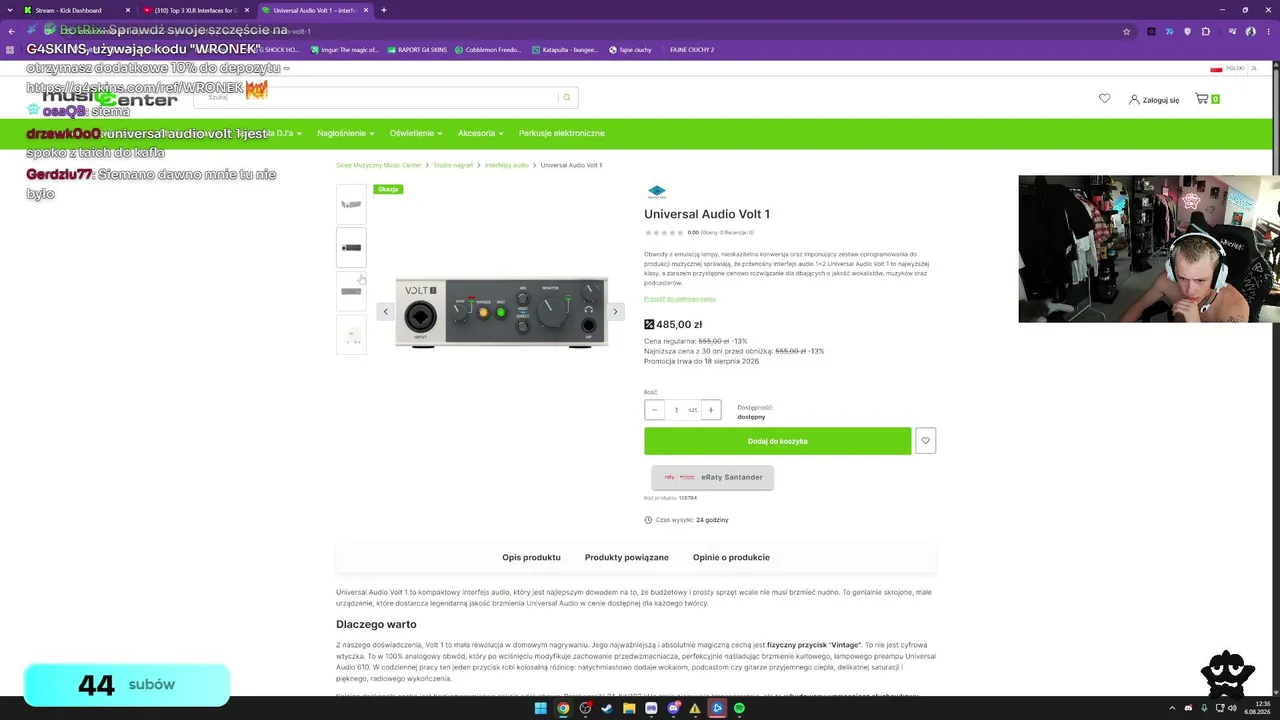The width and height of the screenshot is (1280, 720).
Task: Open the fajne ciuchy bookmark
Action: tap(630, 49)
